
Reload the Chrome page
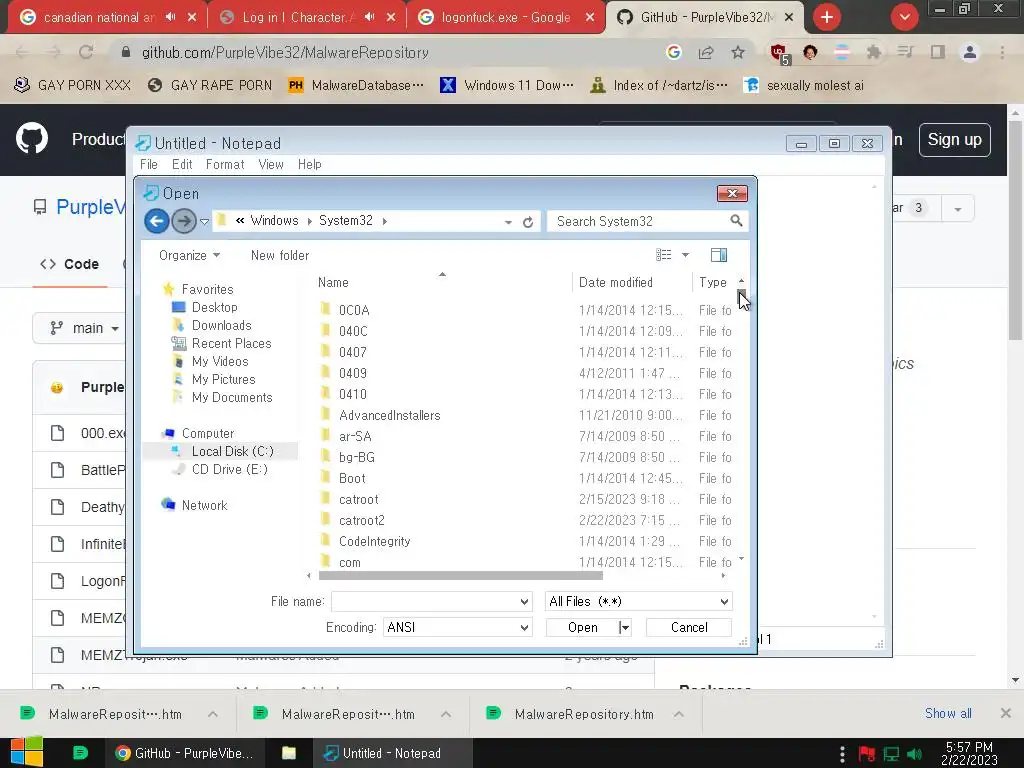86,52
